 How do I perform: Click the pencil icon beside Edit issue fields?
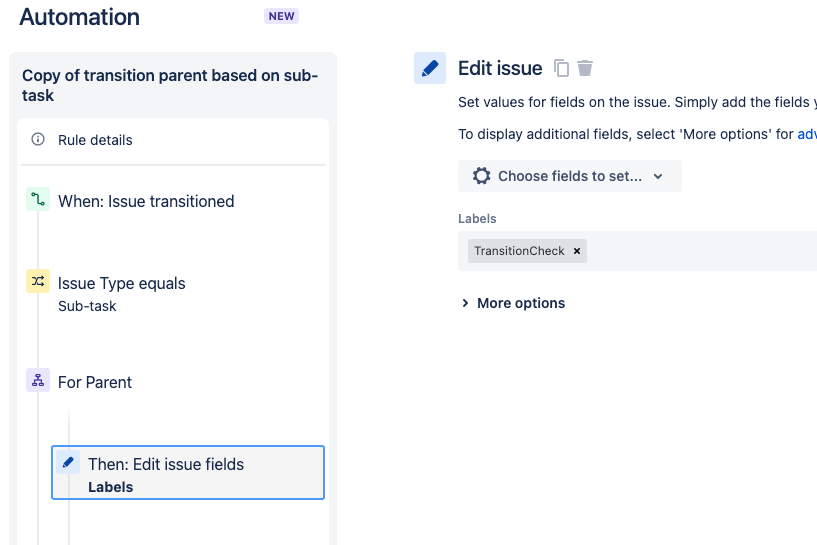click(x=68, y=462)
